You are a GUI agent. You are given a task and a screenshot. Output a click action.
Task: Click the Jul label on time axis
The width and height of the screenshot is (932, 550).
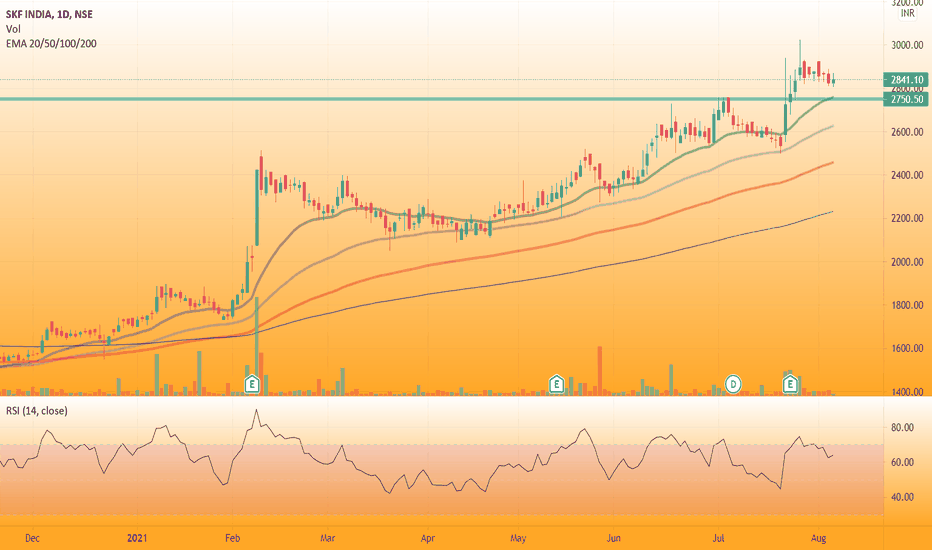[x=718, y=538]
